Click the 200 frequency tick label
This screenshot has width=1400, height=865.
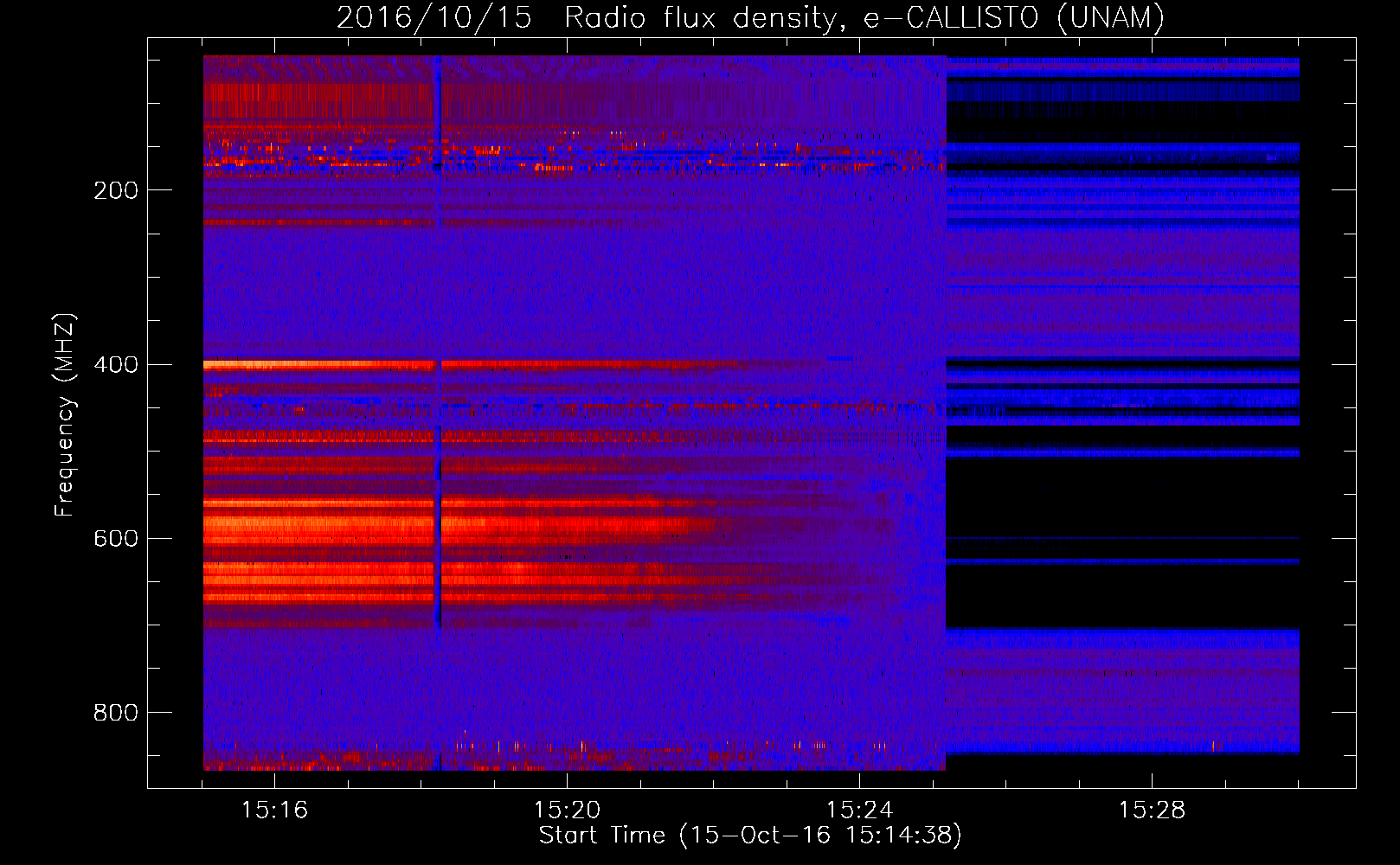click(116, 190)
